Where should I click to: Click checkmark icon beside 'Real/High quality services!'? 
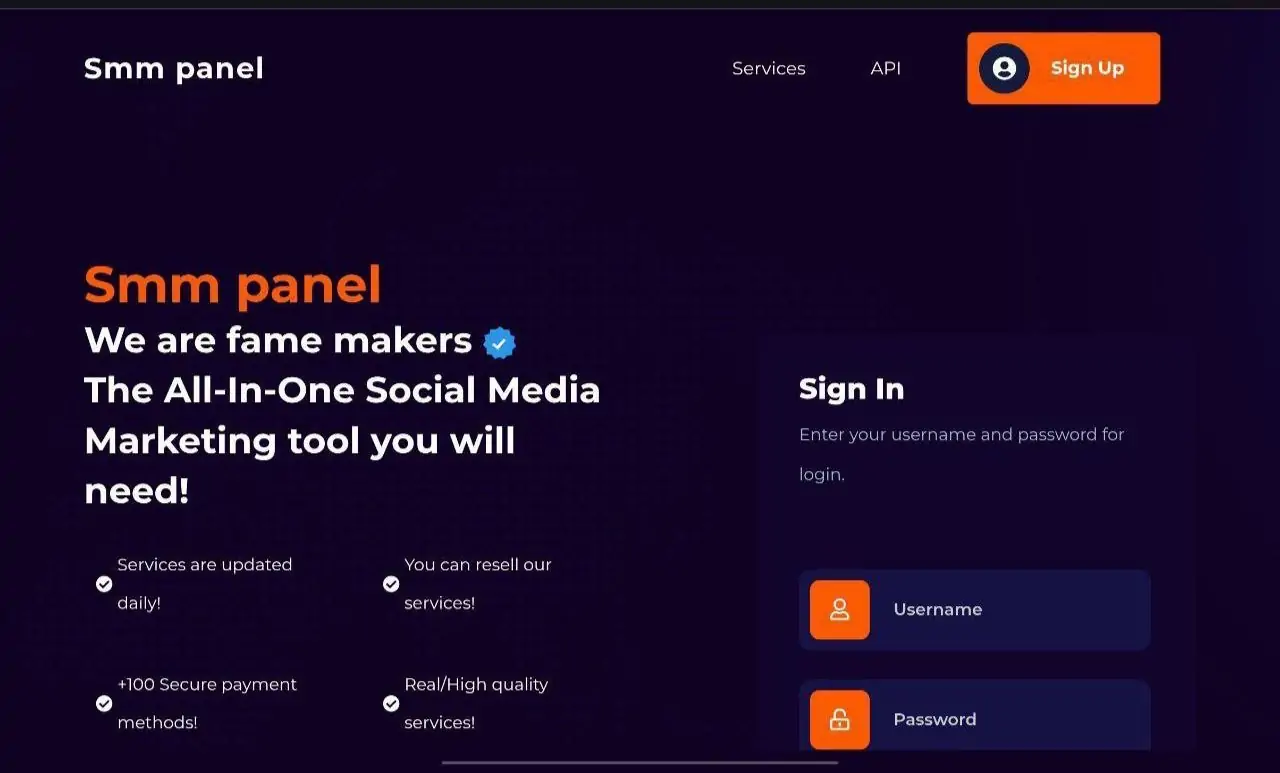point(391,704)
